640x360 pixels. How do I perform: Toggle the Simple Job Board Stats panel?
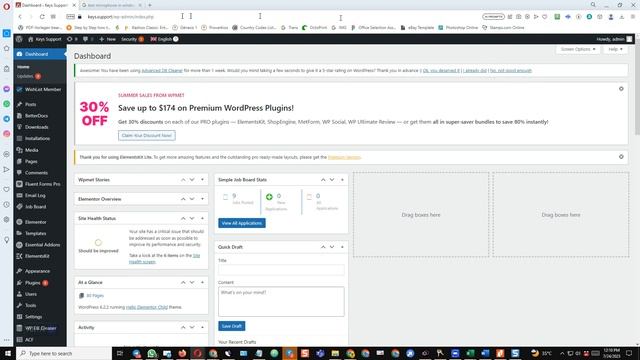[342, 180]
